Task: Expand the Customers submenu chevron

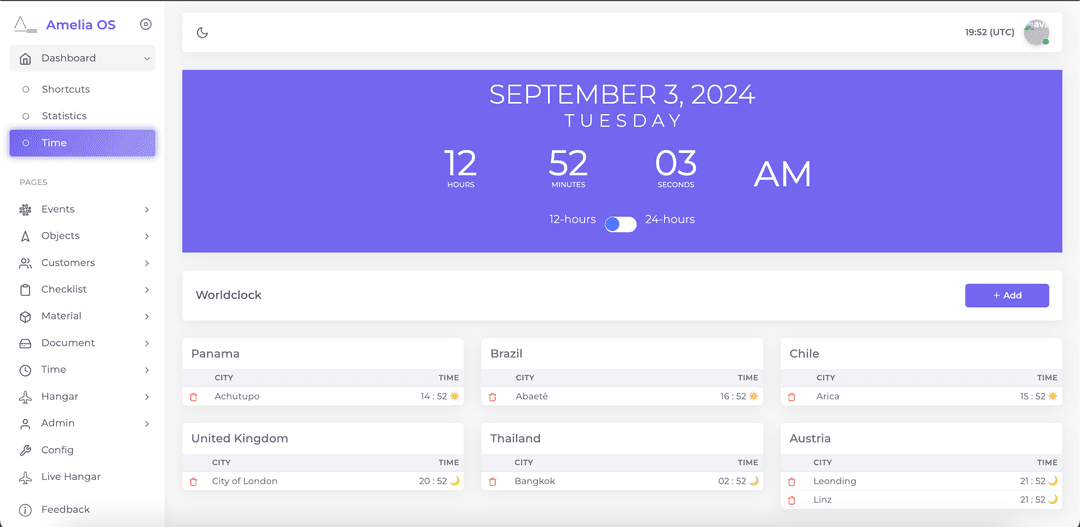Action: [x=147, y=263]
